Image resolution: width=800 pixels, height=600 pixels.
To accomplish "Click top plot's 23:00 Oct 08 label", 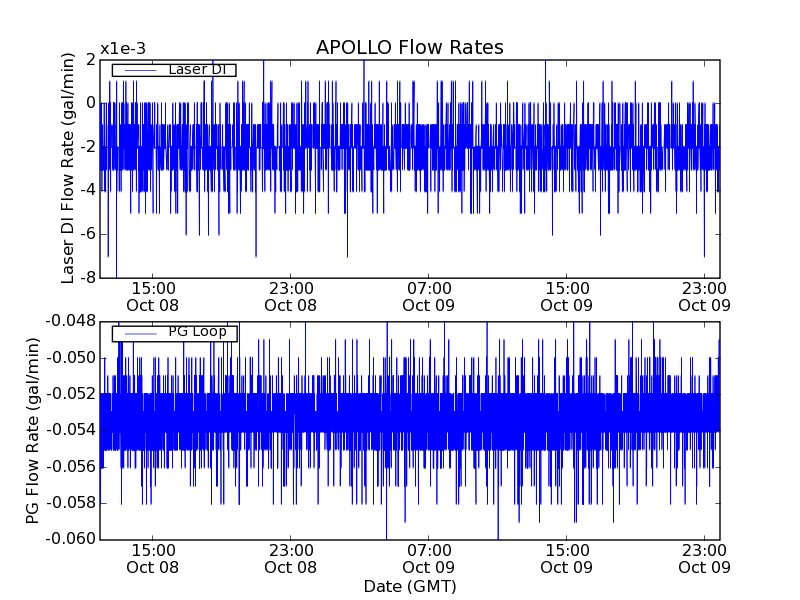I will [x=291, y=297].
